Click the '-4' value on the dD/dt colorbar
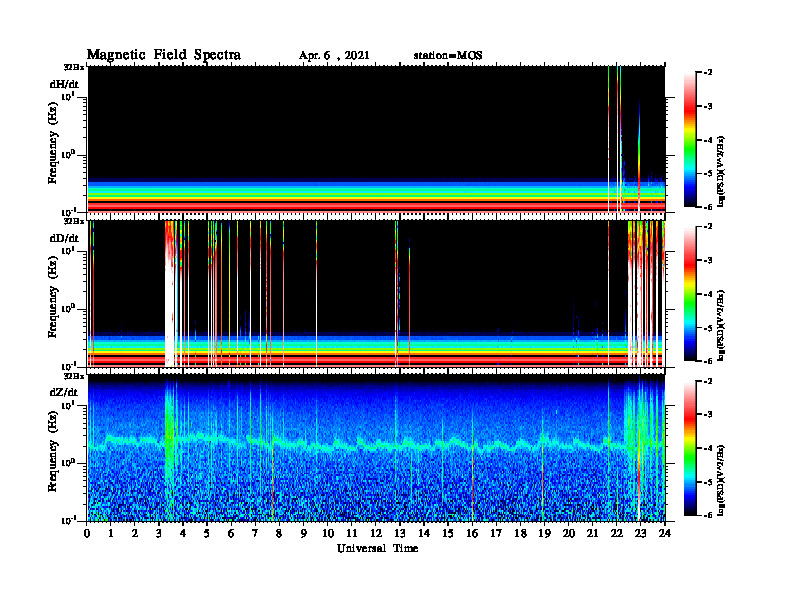The image size is (792, 612). pyautogui.click(x=708, y=294)
